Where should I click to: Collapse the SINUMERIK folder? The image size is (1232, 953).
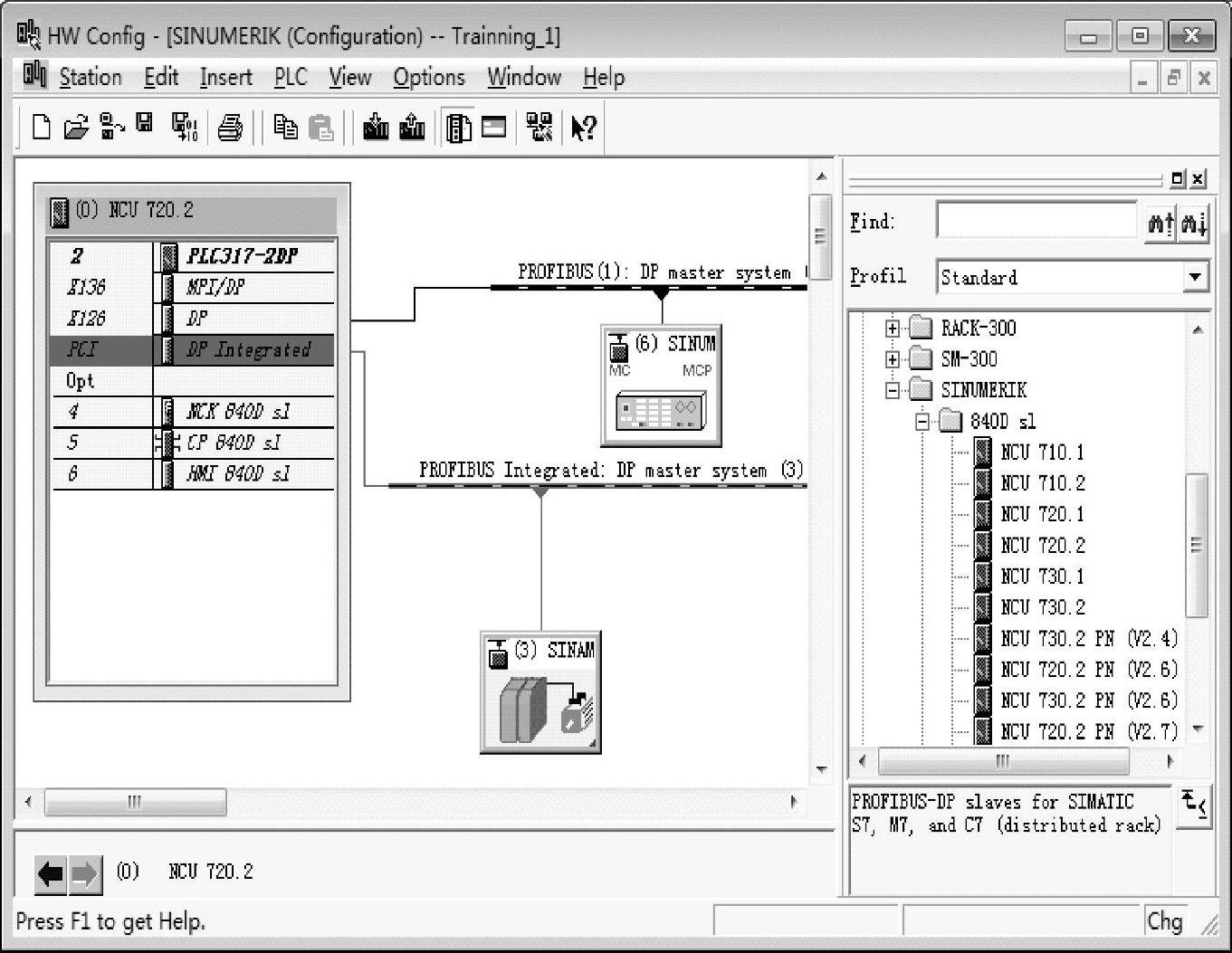[x=893, y=390]
